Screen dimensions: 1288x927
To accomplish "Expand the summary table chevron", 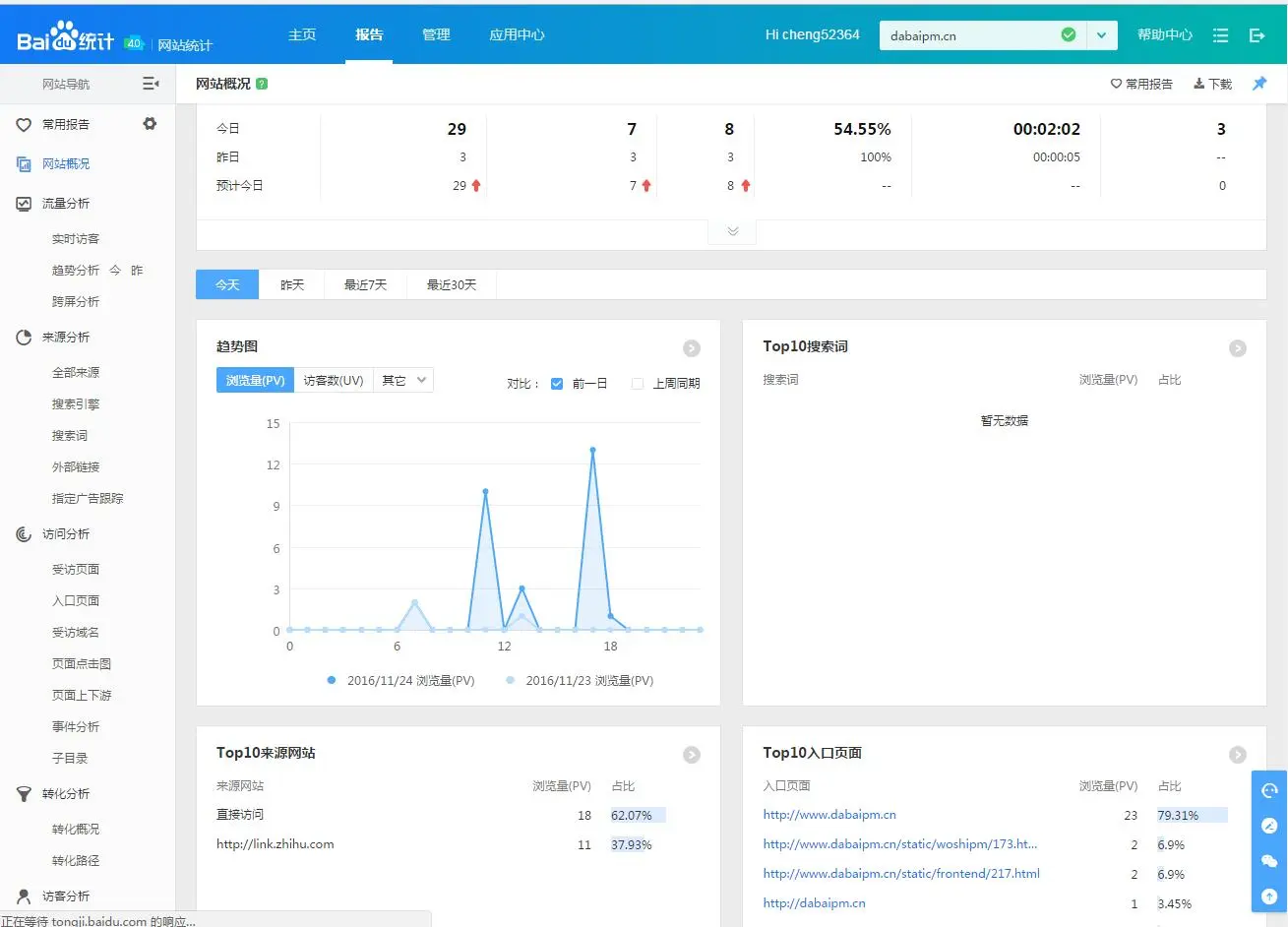I will 732,231.
